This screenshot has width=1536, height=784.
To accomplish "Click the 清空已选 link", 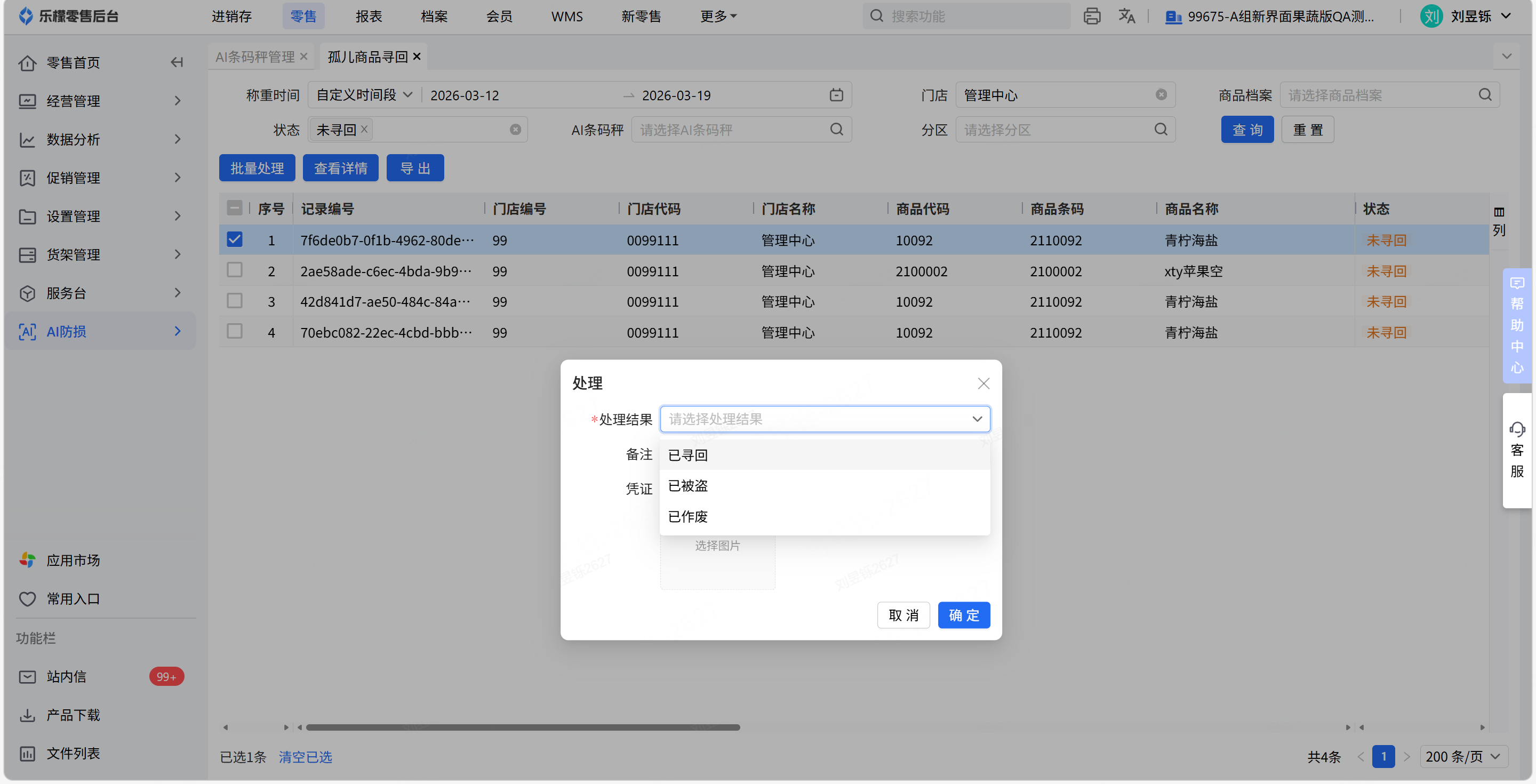I will click(305, 757).
